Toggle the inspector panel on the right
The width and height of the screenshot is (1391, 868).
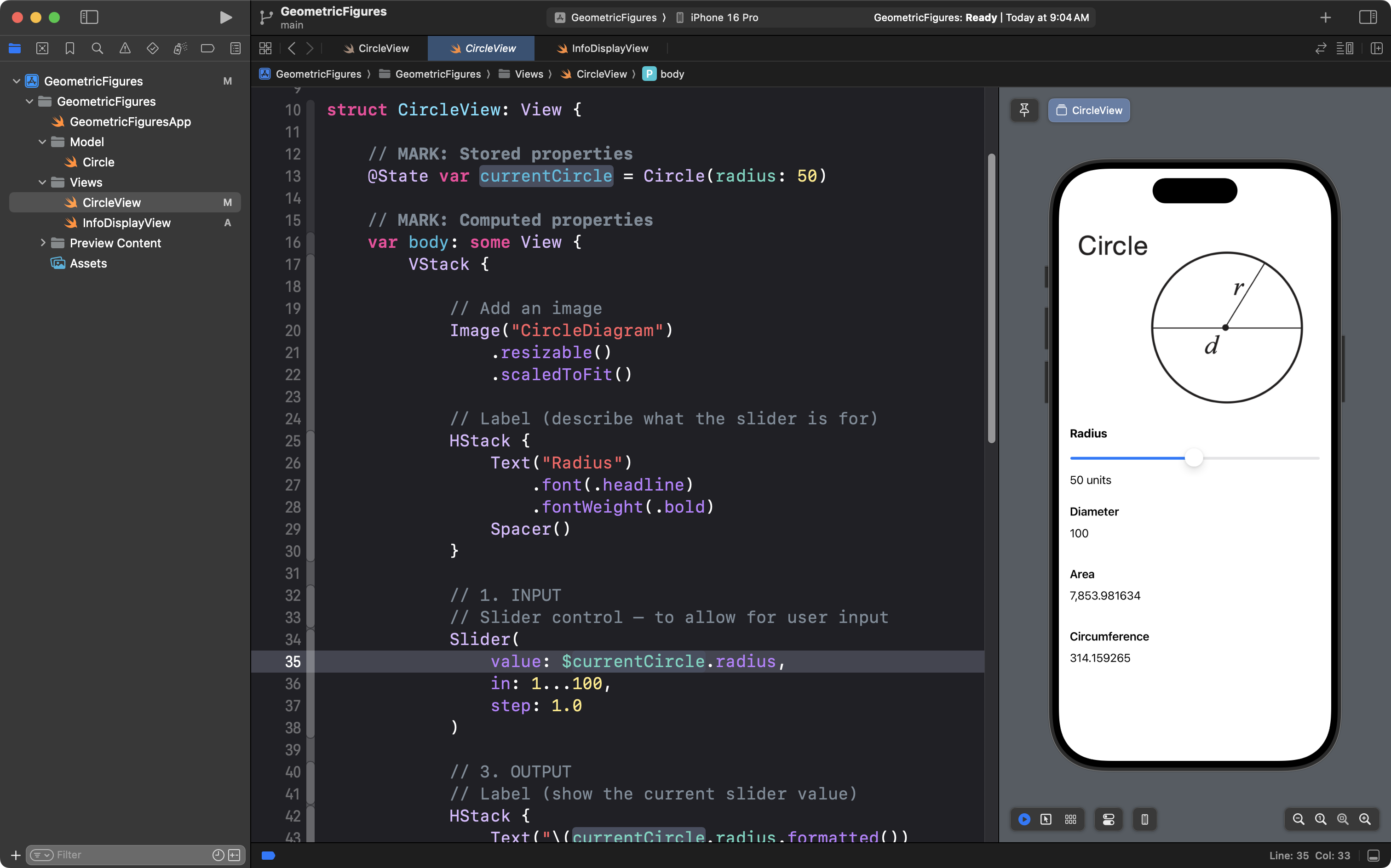pos(1368,17)
